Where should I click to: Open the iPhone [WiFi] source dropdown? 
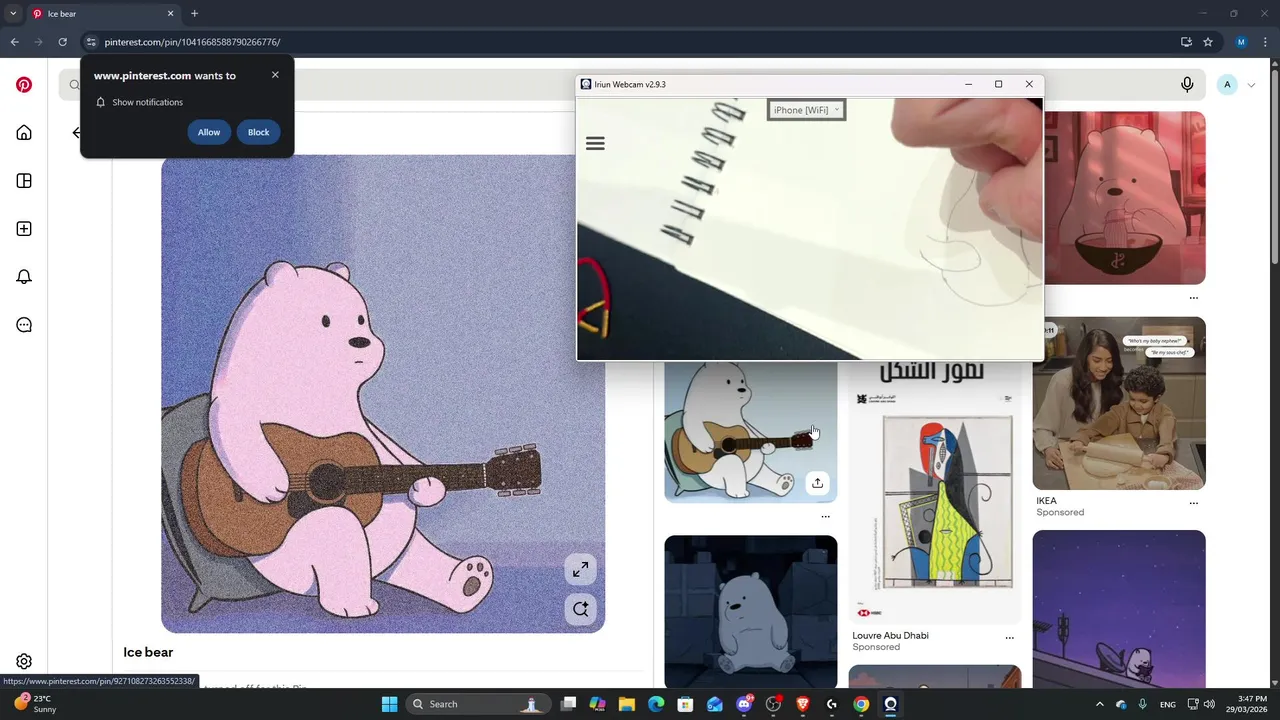point(806,110)
